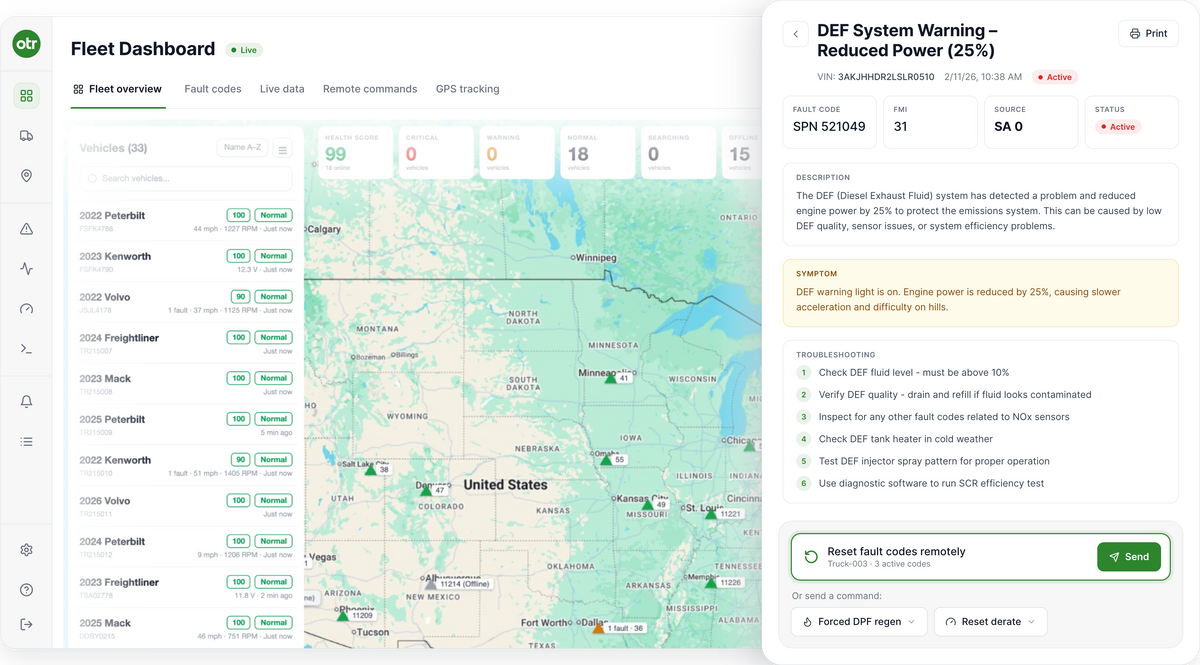The image size is (1200, 665).
Task: Open the Forced DPF regen dropdown
Action: (x=859, y=622)
